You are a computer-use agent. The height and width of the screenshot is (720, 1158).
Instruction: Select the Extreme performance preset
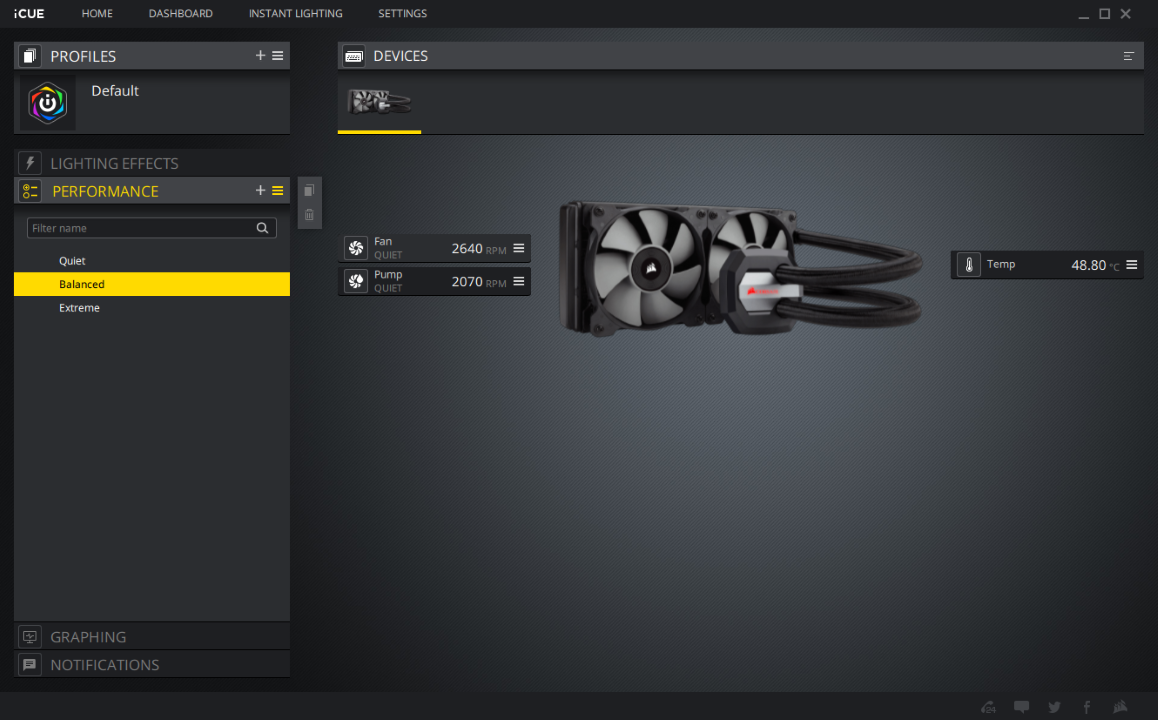pyautogui.click(x=80, y=308)
